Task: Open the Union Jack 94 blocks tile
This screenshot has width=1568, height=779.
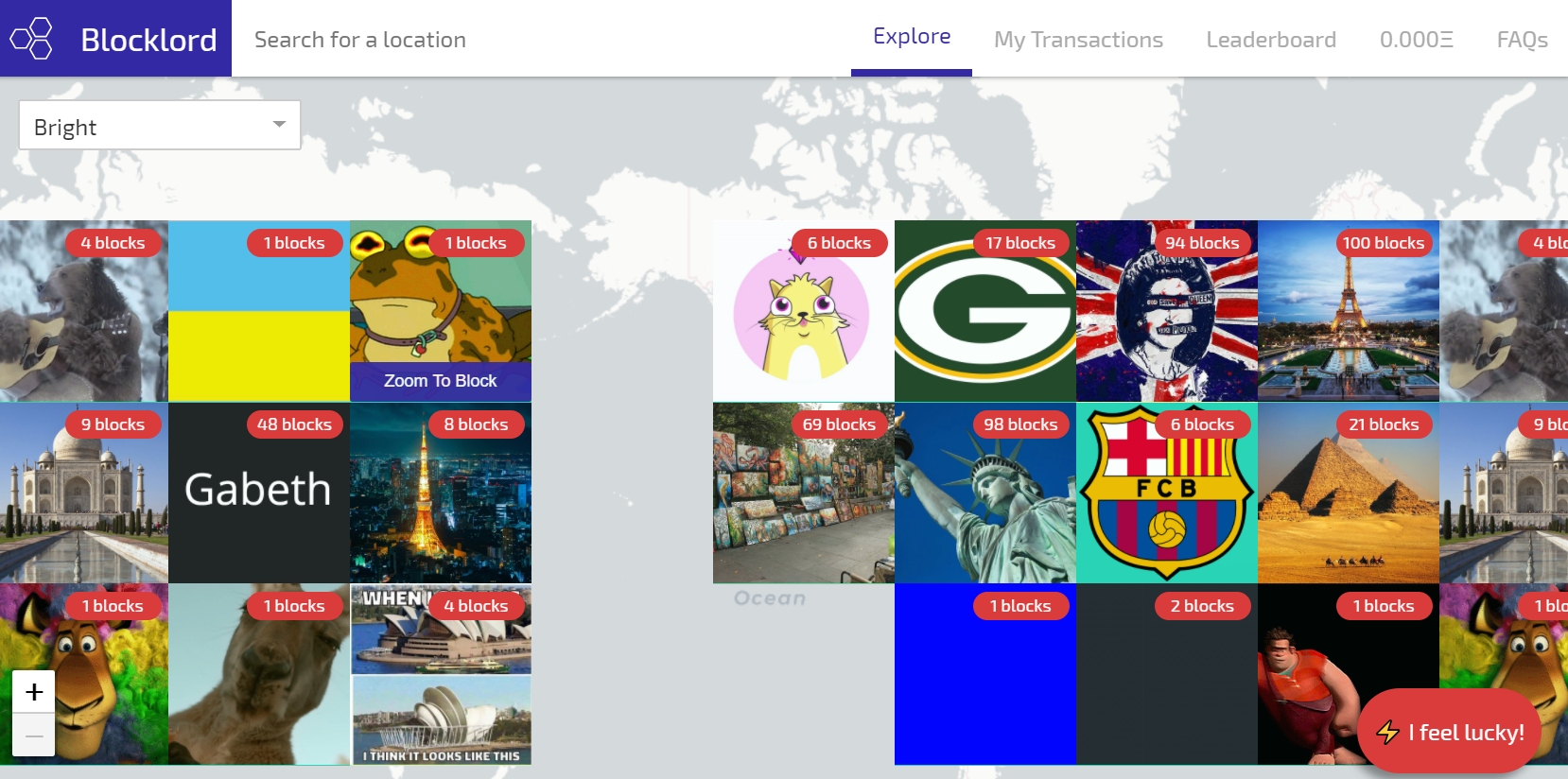Action: [1167, 311]
